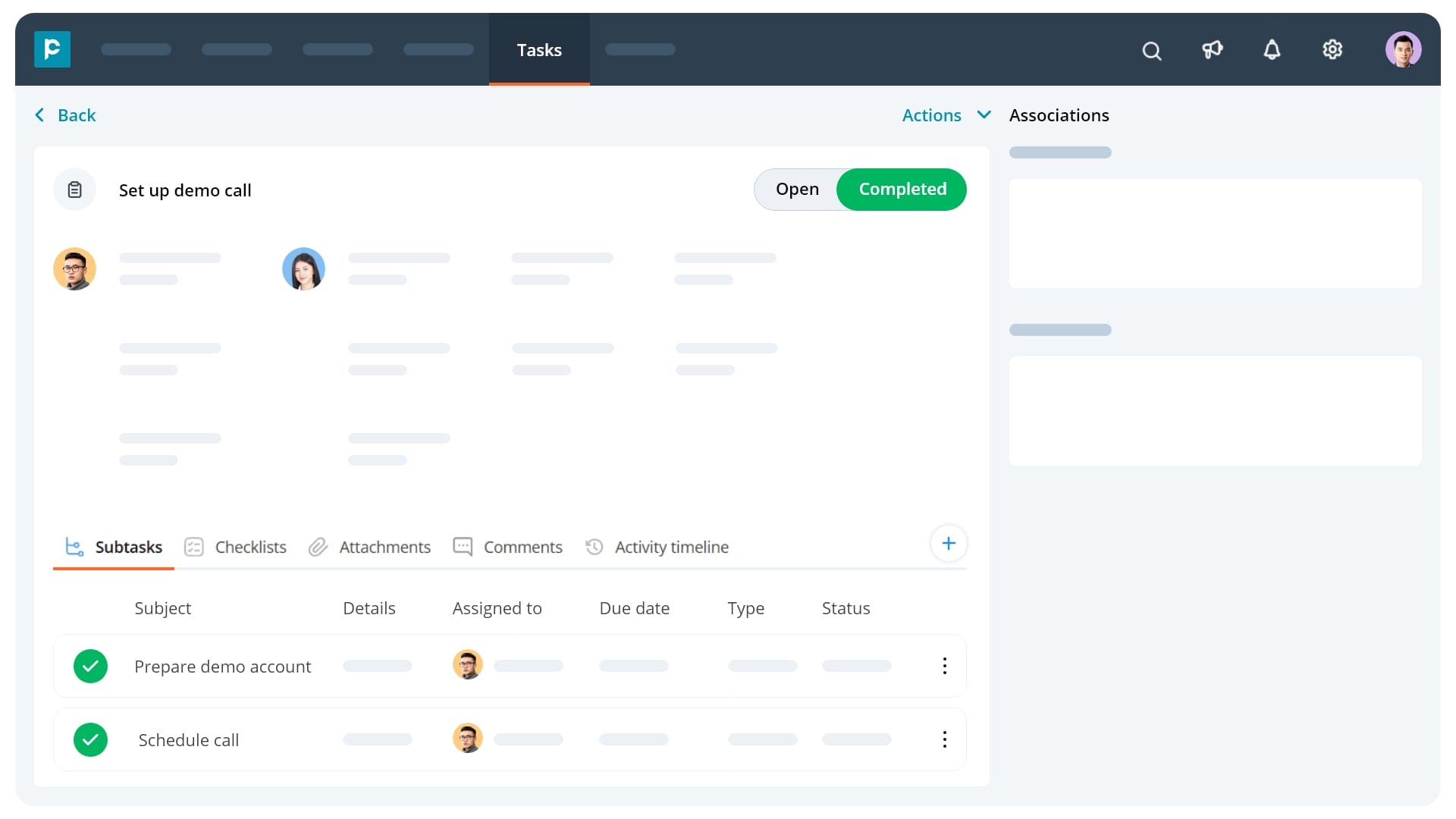
Task: Expand the Actions dropdown
Action: (944, 115)
